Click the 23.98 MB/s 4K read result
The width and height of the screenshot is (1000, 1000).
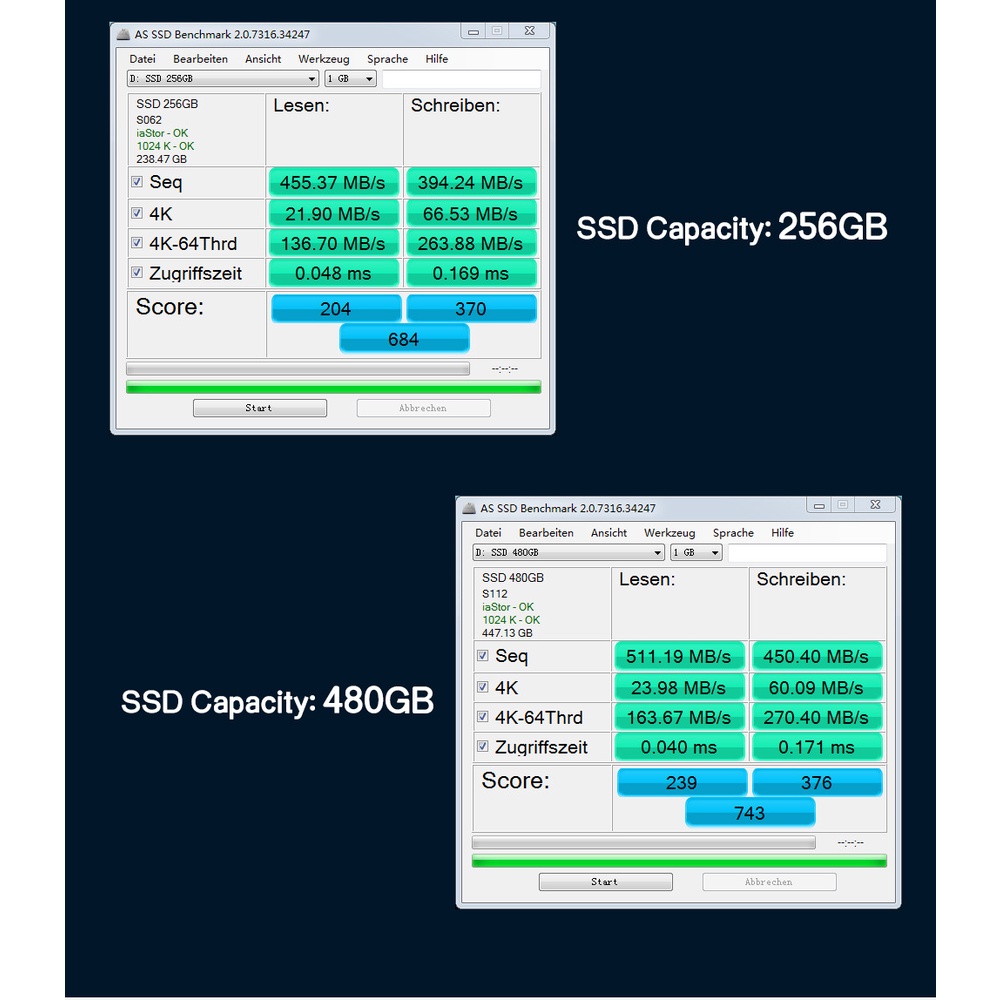pyautogui.click(x=679, y=688)
